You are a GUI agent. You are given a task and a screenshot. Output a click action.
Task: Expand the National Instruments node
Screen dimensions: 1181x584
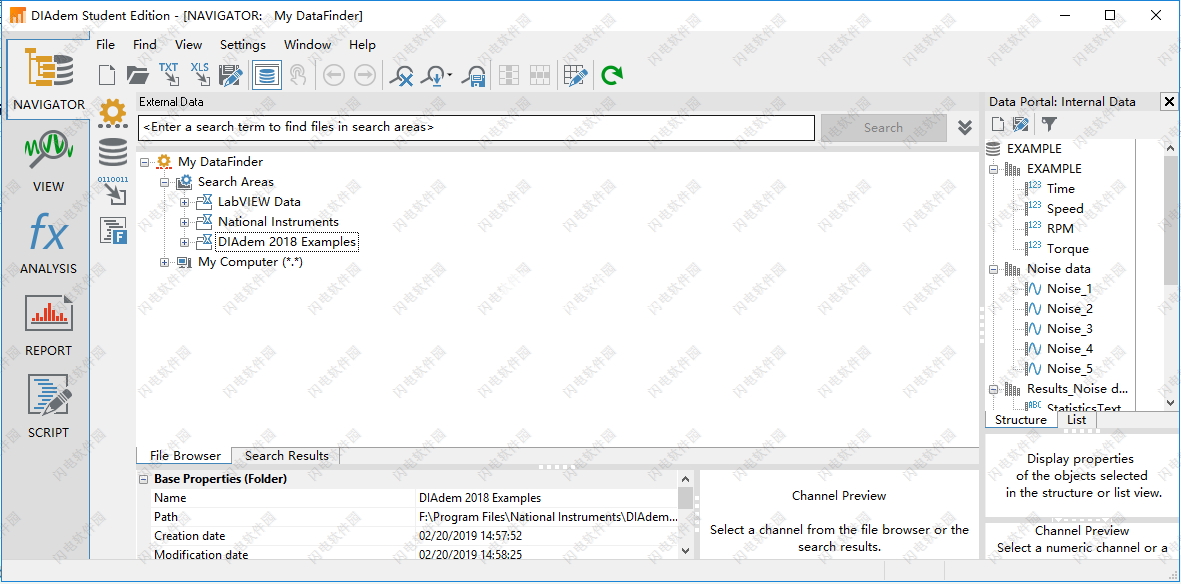pyautogui.click(x=185, y=222)
